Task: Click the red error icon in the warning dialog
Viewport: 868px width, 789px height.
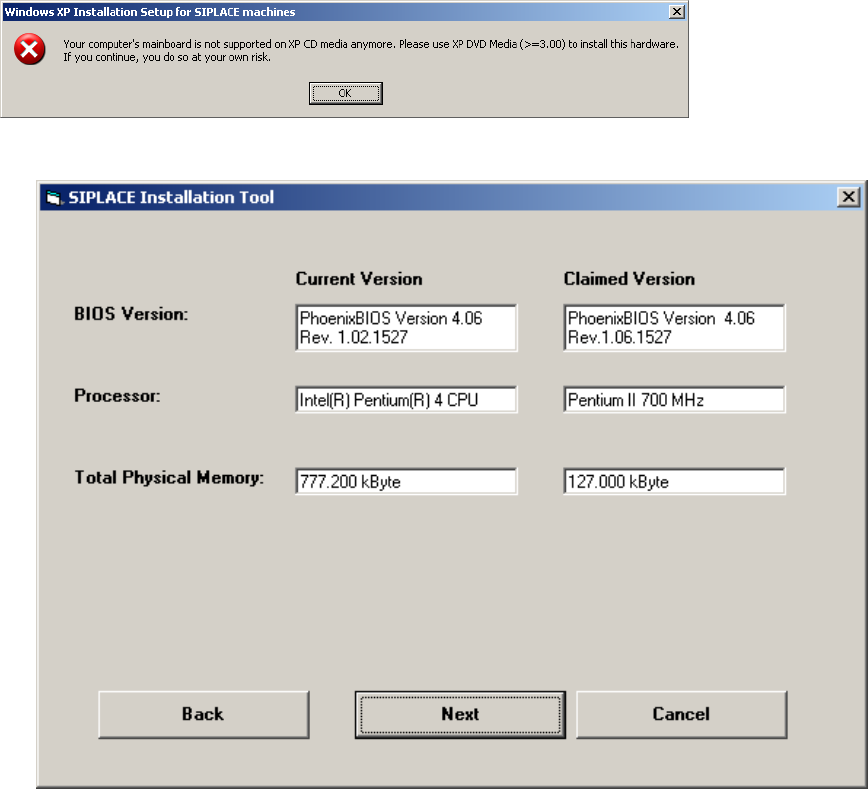Action: point(29,49)
